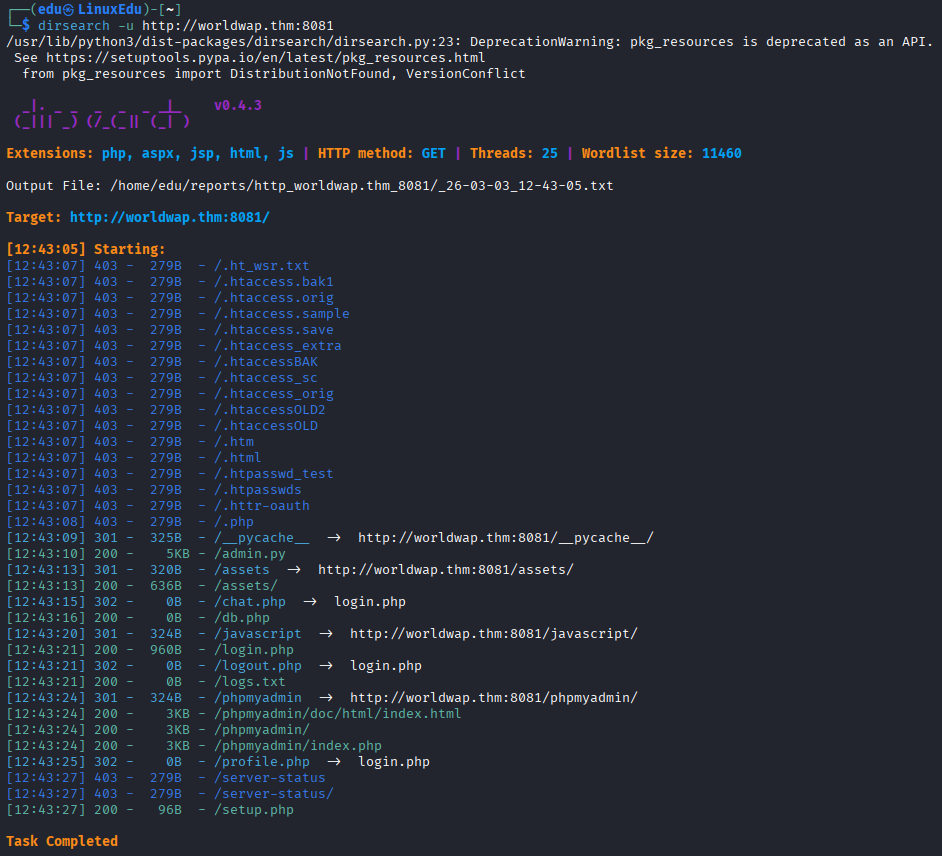Screen dimensions: 942x856
Task: Open the setuptools.pypa.io pkg_resources link
Action: click(266, 58)
